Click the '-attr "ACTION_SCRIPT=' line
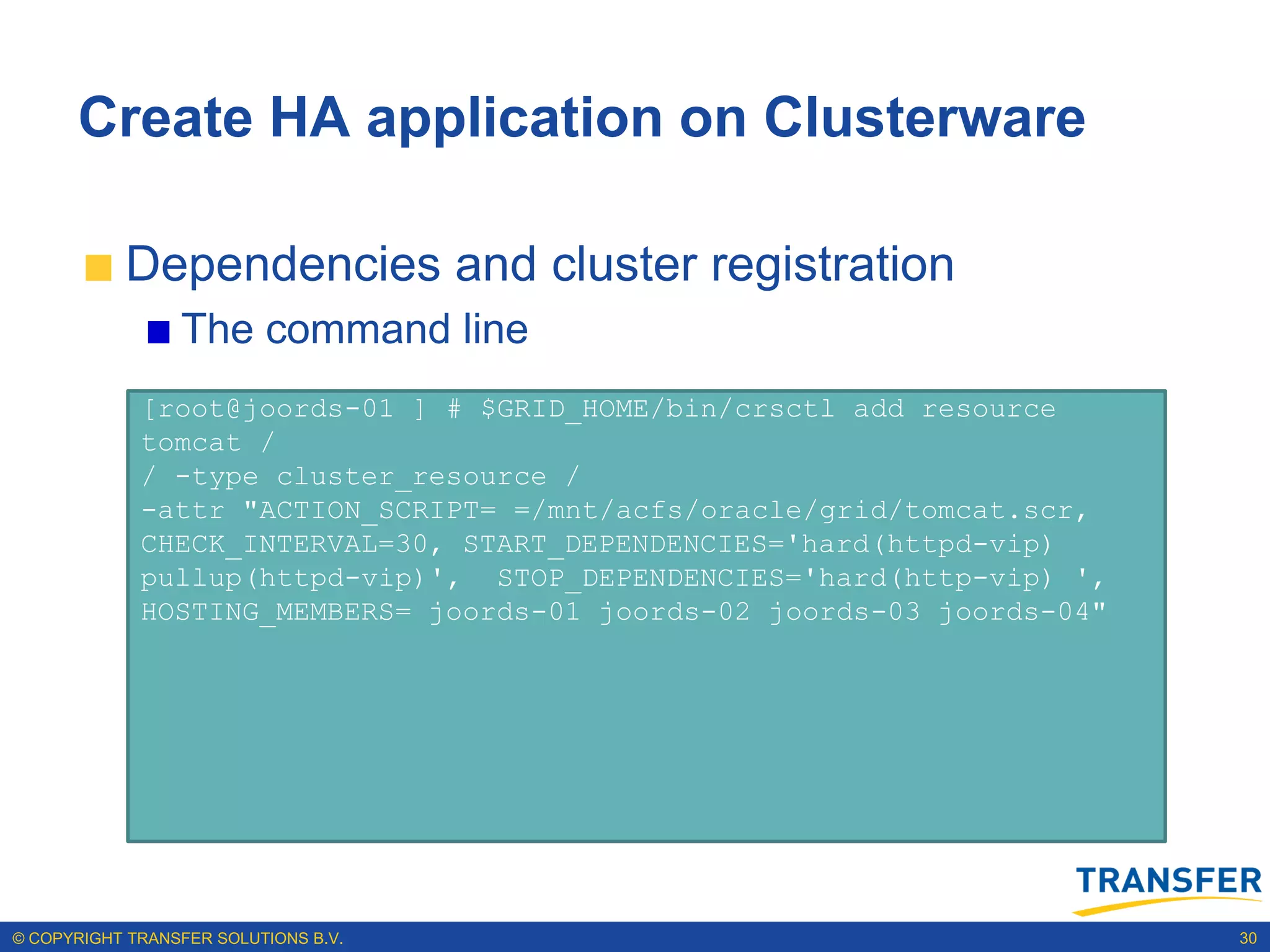 point(614,511)
